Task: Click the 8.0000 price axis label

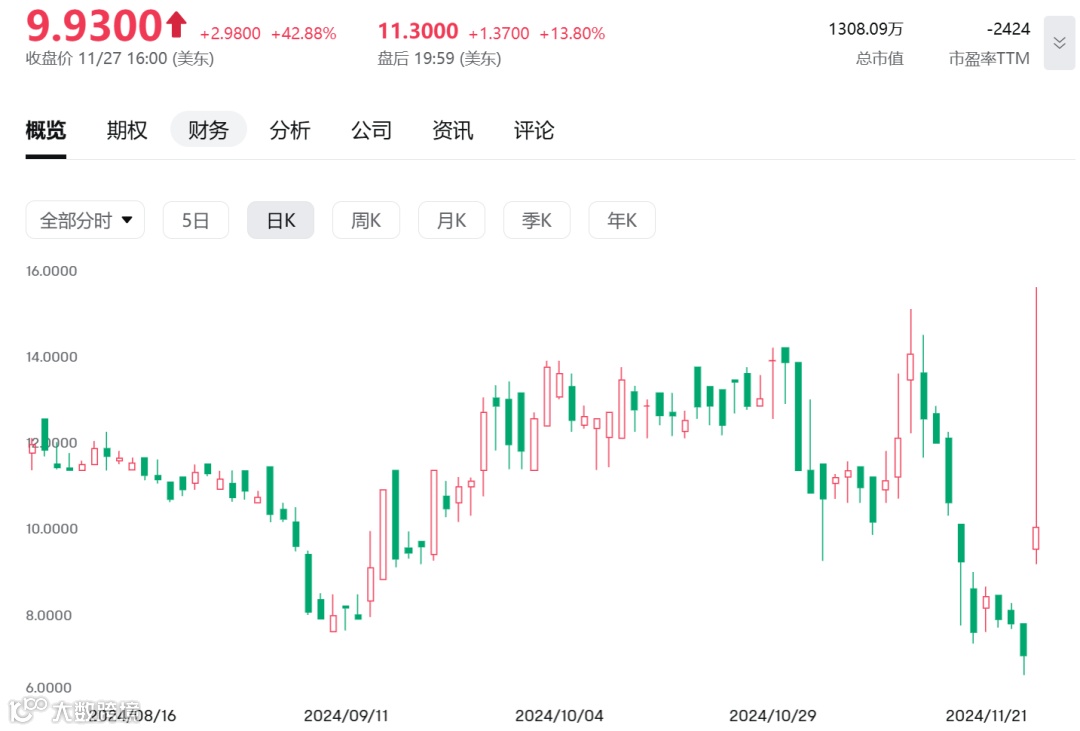Action: click(x=49, y=615)
